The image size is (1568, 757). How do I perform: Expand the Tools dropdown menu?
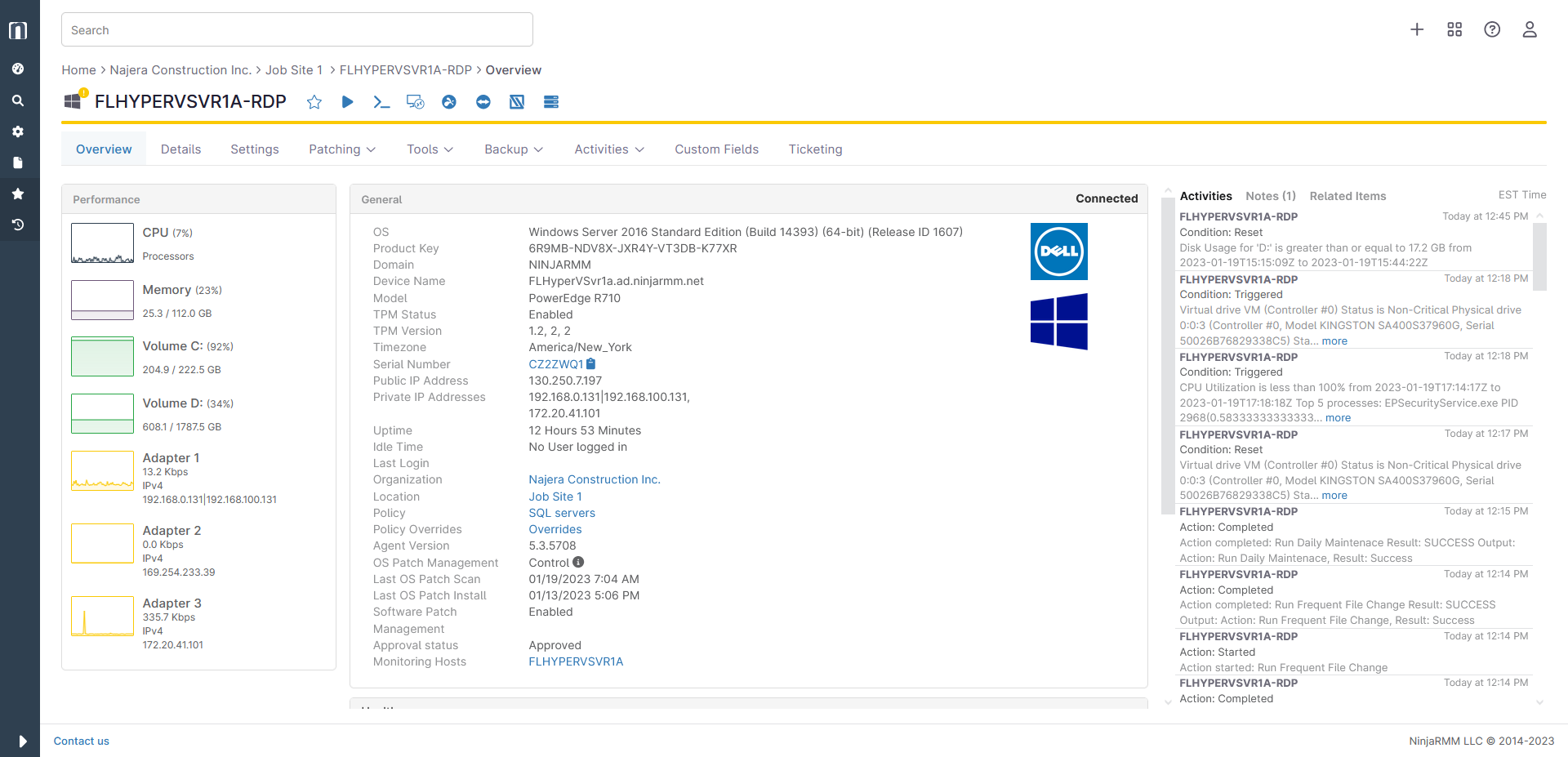point(430,149)
